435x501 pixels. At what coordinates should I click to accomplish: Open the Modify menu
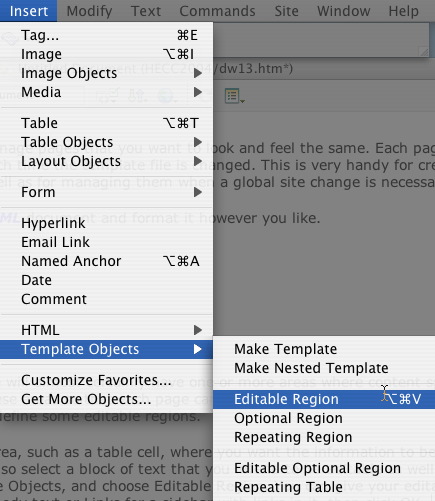(x=89, y=11)
